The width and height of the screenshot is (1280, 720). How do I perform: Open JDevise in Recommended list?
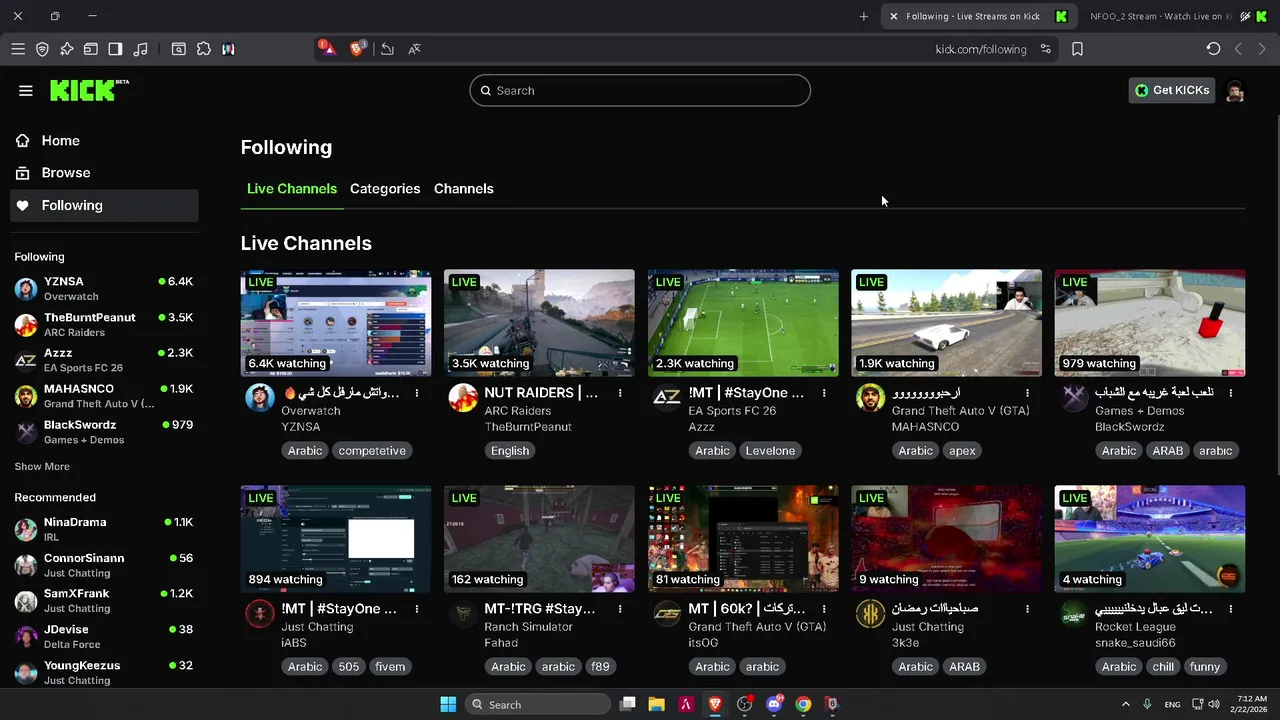(105, 637)
